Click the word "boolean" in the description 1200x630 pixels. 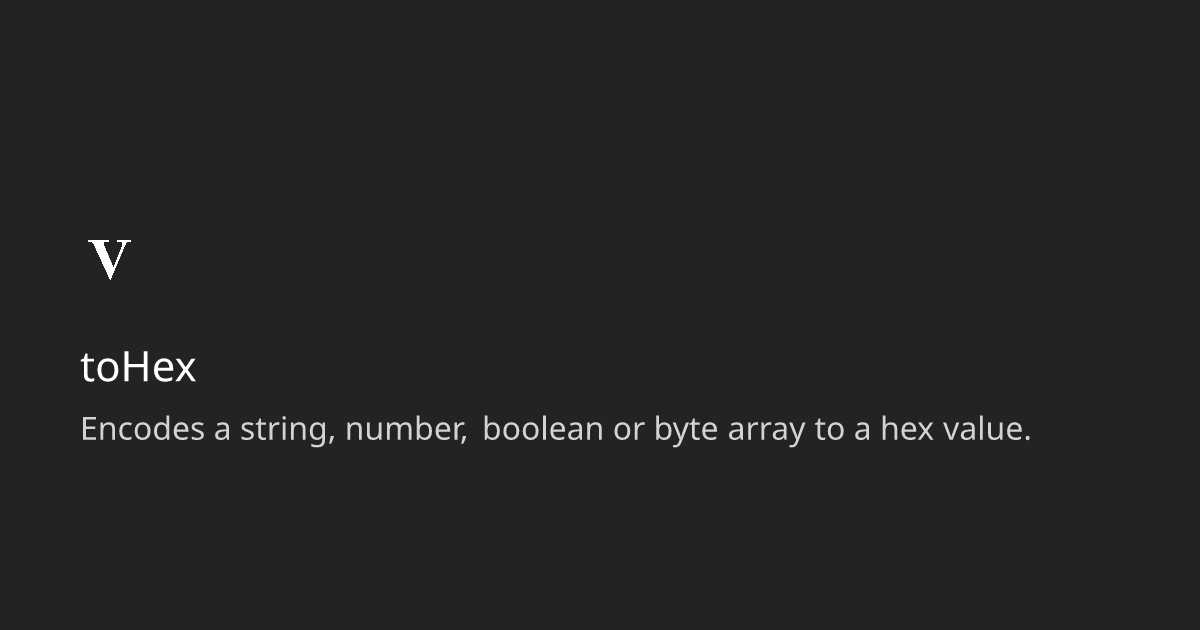tap(543, 429)
